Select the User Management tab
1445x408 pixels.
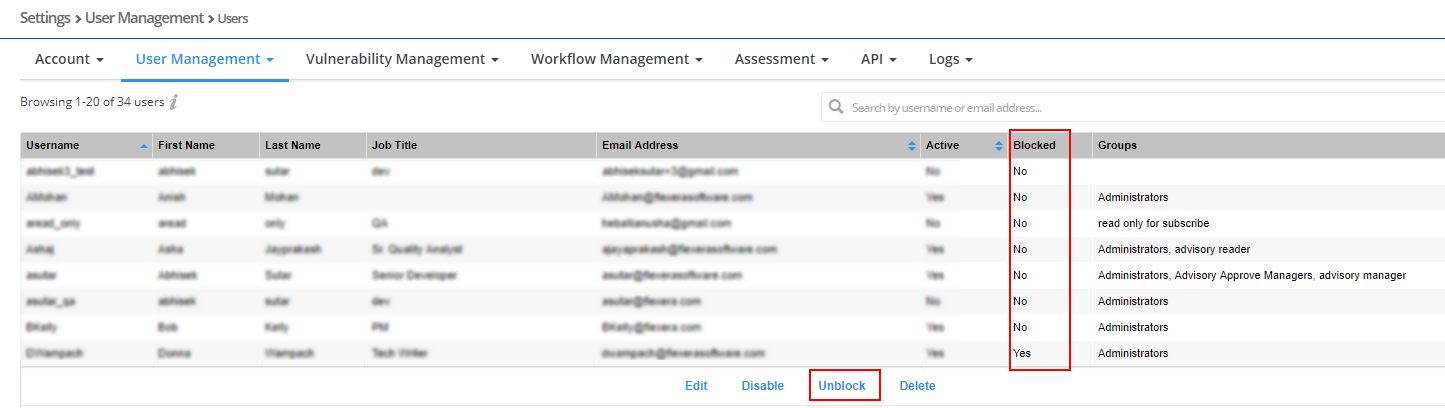point(204,59)
